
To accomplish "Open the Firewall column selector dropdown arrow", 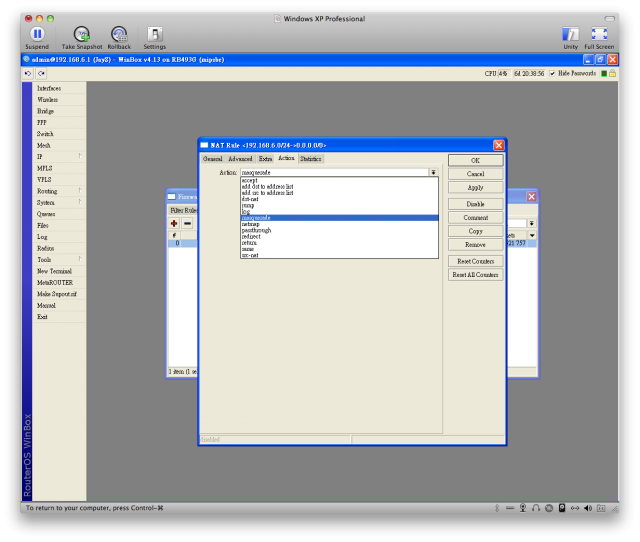I will point(532,235).
